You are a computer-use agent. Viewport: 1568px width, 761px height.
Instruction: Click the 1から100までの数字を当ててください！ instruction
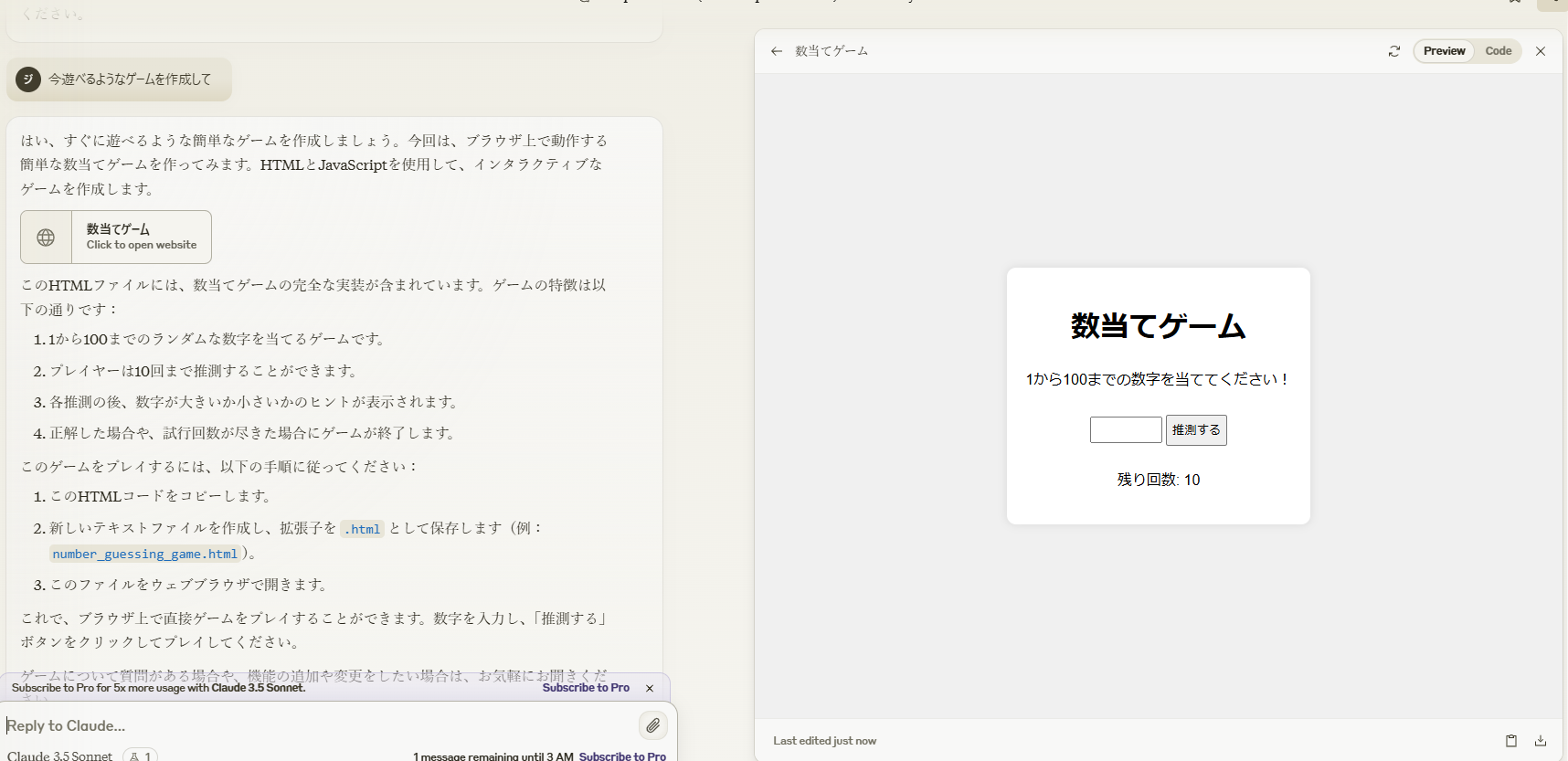coord(1159,379)
